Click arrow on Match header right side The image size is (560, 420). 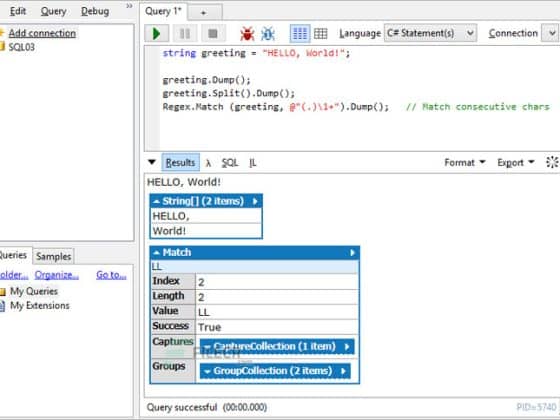click(x=352, y=253)
